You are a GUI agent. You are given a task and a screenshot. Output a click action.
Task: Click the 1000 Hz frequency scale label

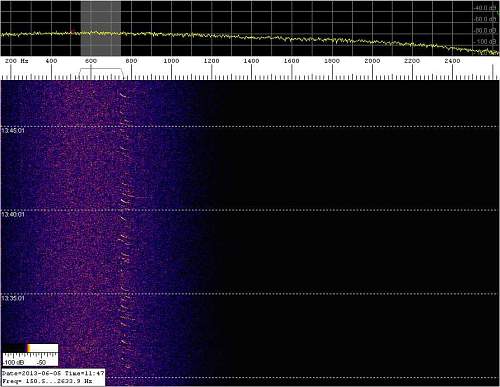click(x=171, y=61)
